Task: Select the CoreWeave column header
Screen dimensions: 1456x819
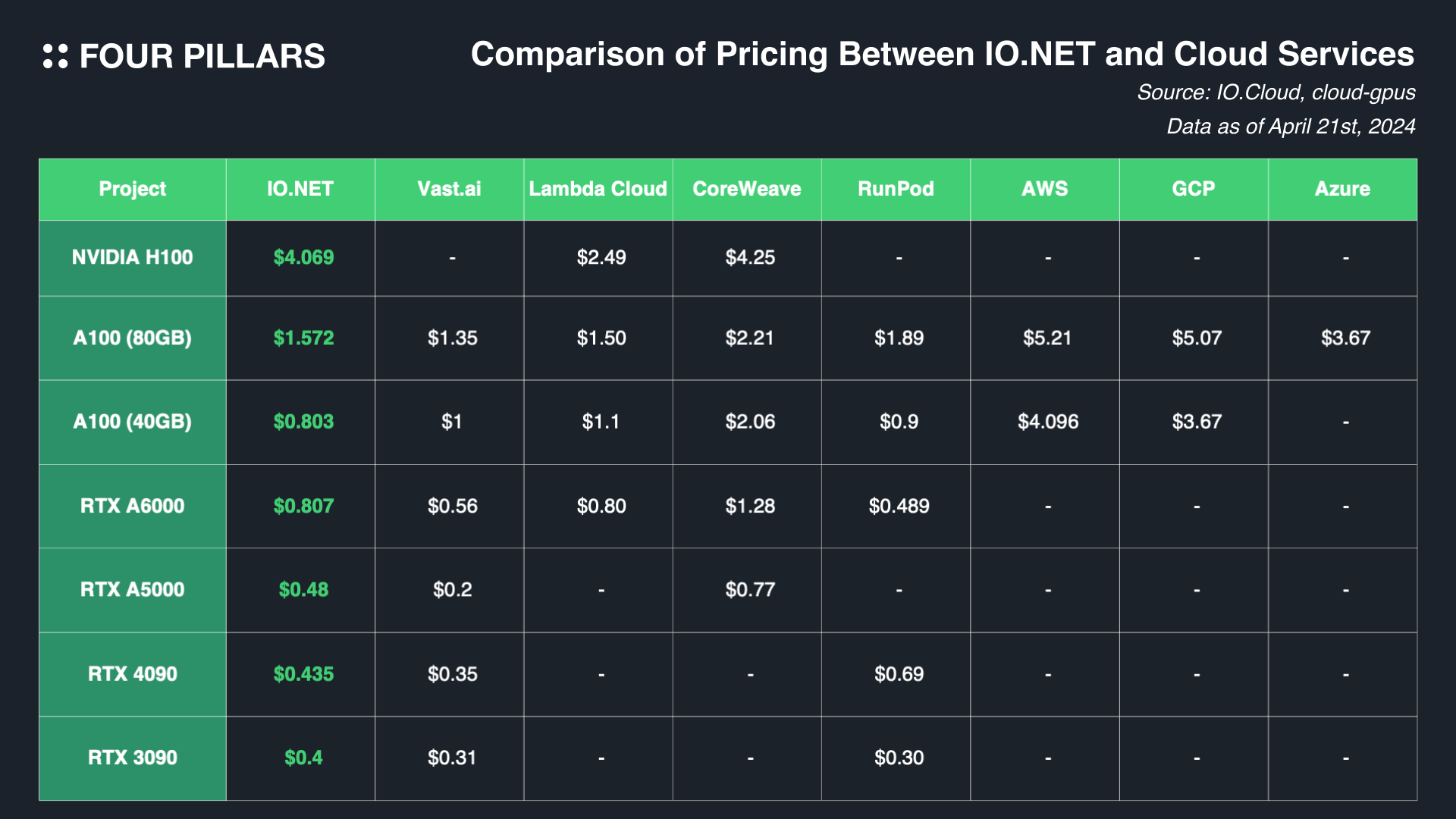Action: coord(747,189)
